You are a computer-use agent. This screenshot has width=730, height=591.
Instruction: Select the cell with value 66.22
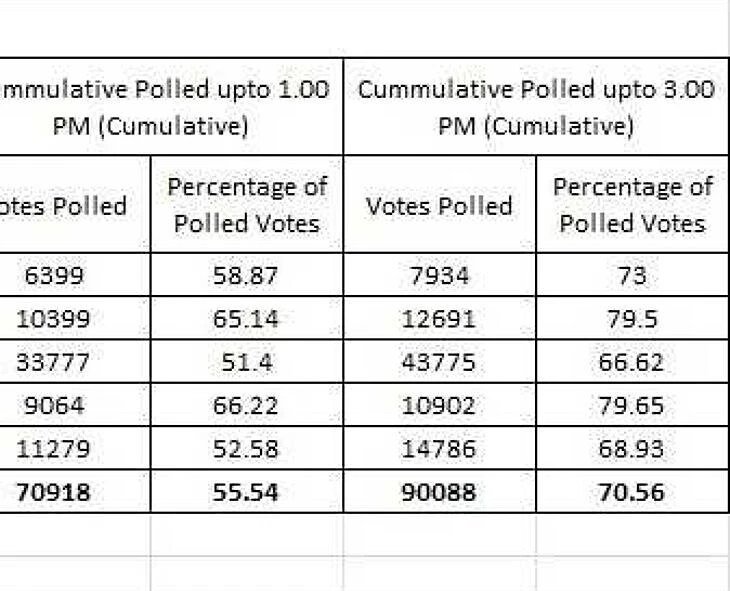pyautogui.click(x=246, y=405)
